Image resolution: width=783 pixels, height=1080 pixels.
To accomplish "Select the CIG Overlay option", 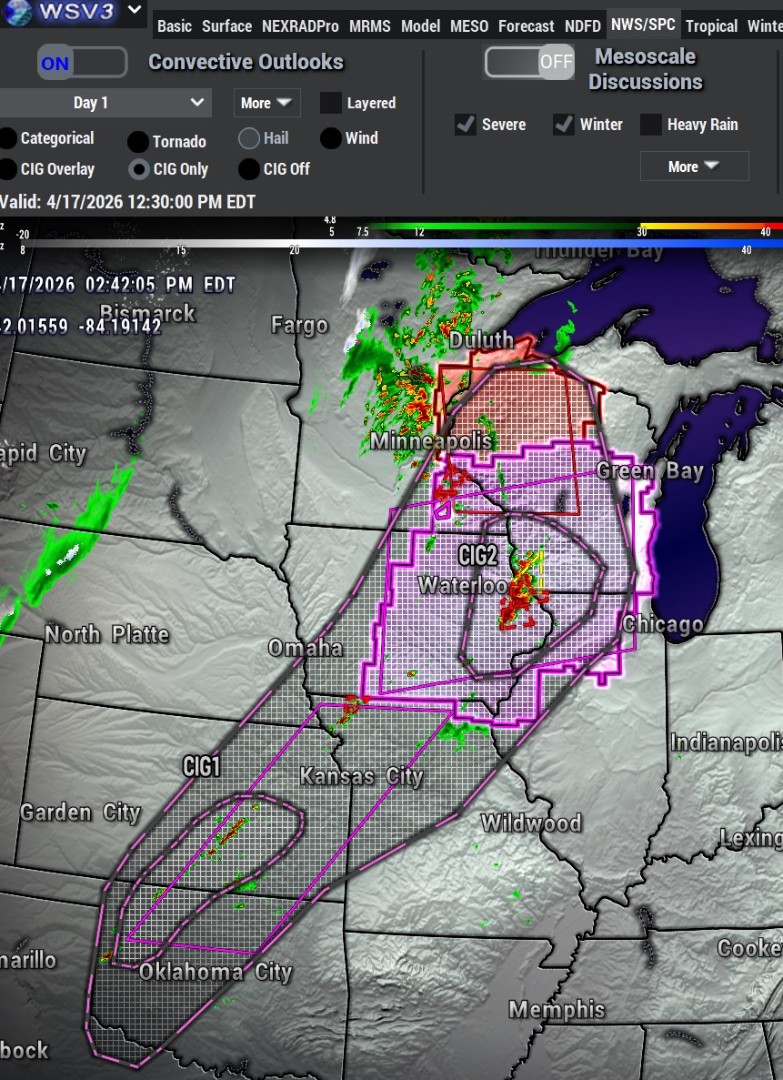I will (x=8, y=169).
